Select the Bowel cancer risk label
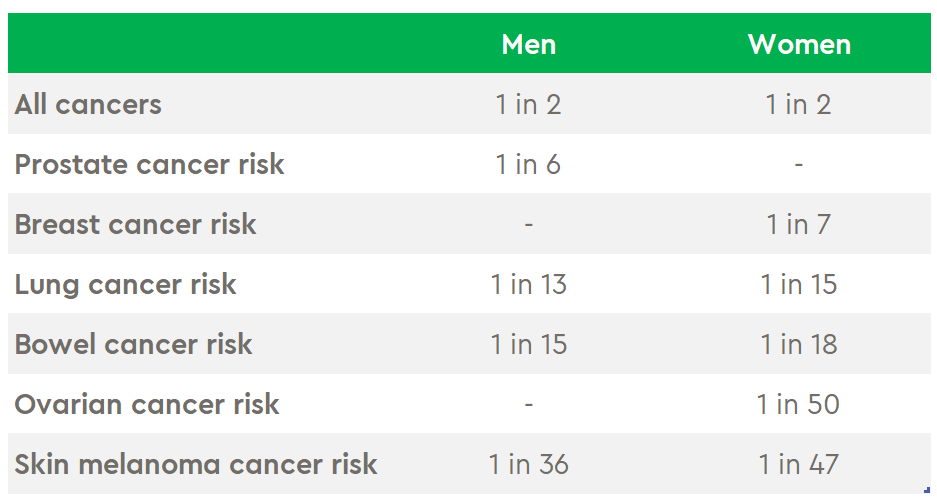The height and width of the screenshot is (502, 937). coord(133,344)
